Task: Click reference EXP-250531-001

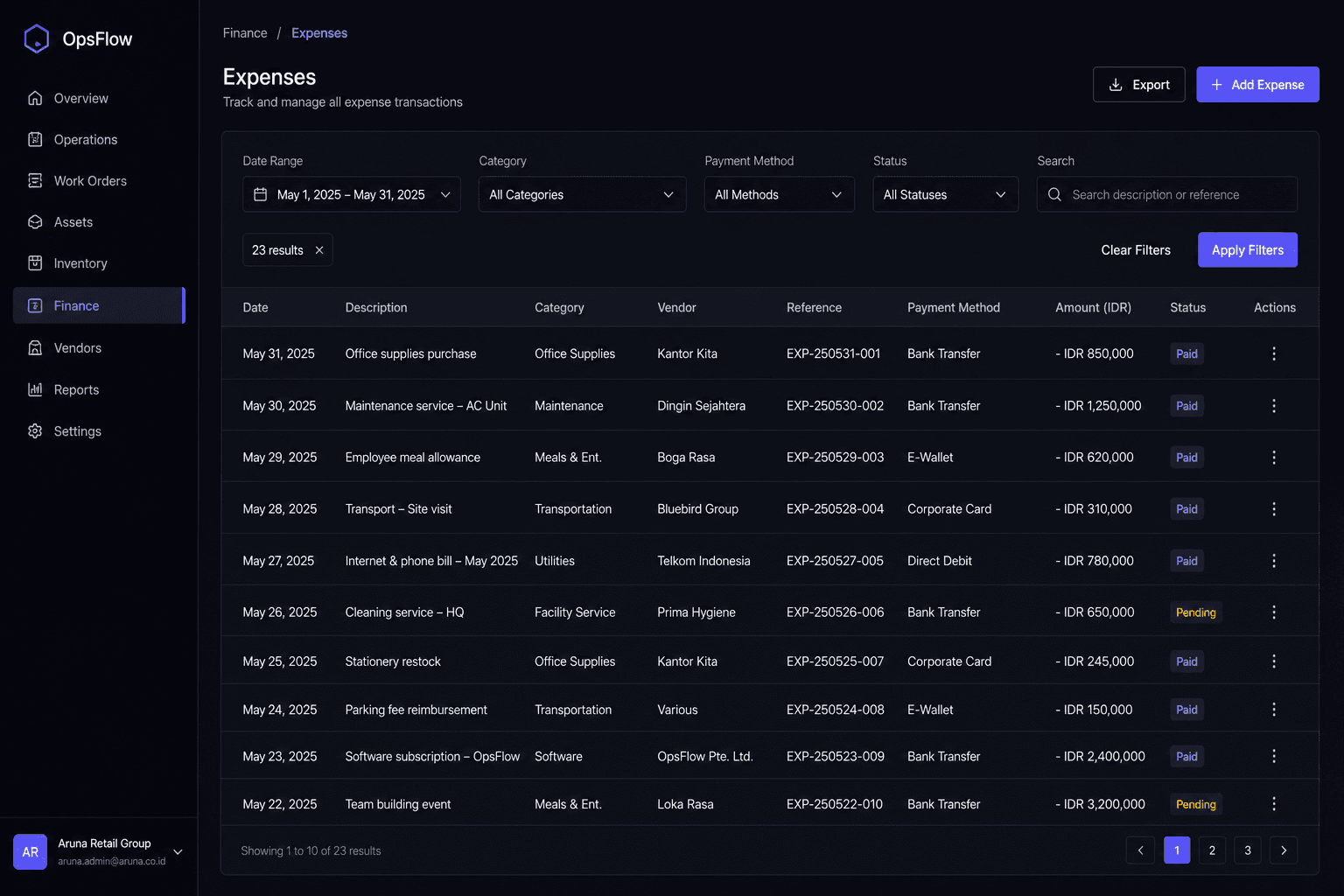Action: pos(833,353)
